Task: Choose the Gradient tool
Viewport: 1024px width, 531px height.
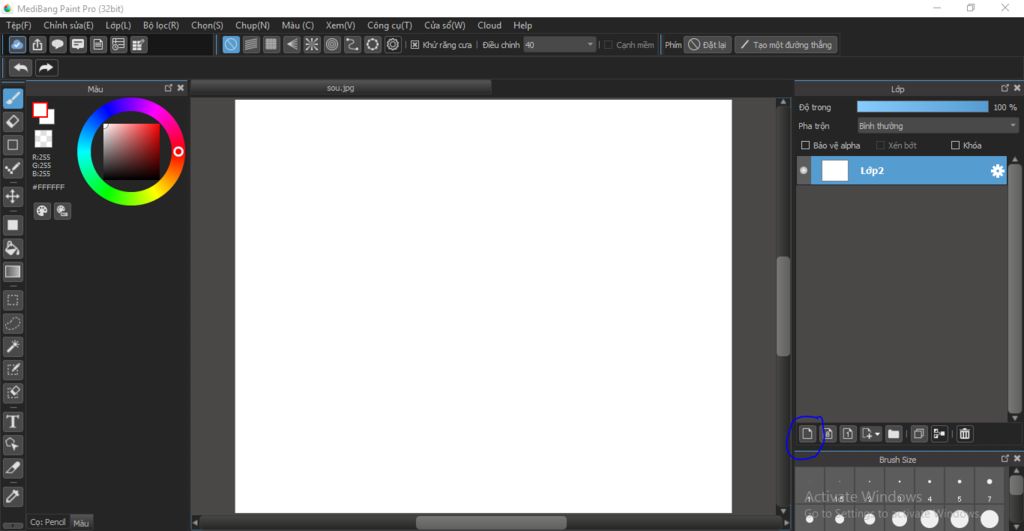Action: coord(12,272)
